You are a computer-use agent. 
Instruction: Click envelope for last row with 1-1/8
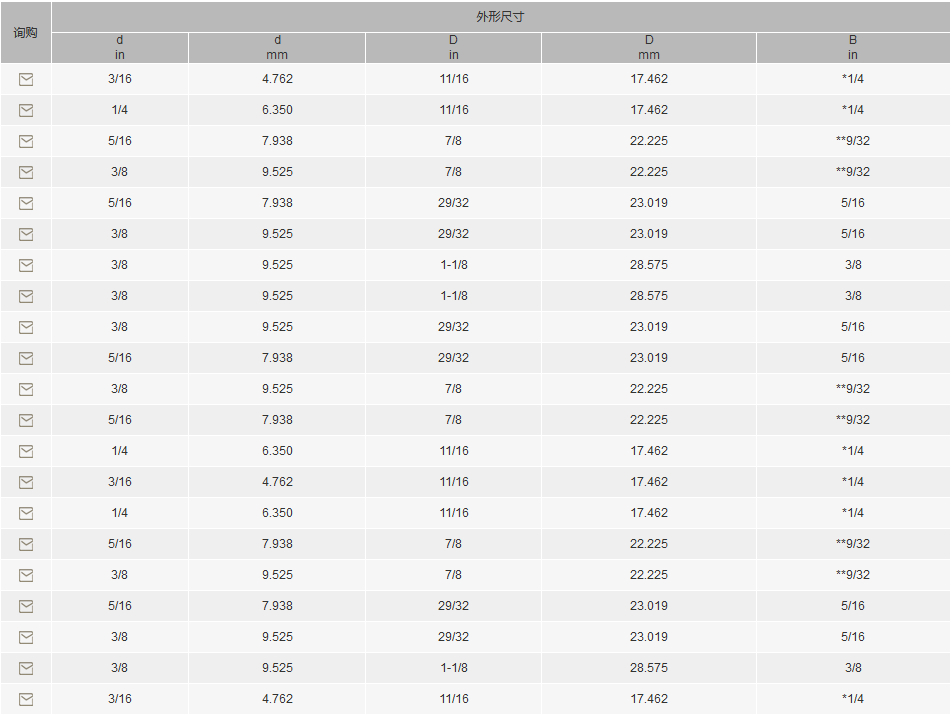tap(26, 668)
